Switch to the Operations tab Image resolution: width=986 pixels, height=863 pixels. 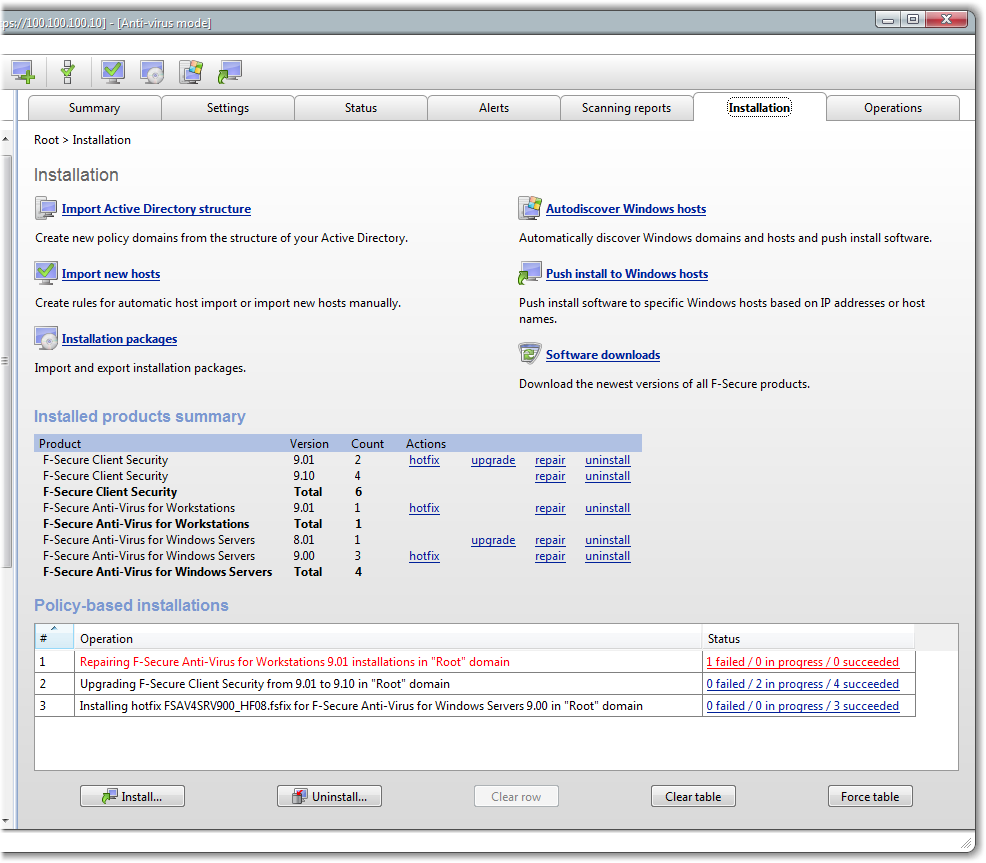tap(893, 108)
